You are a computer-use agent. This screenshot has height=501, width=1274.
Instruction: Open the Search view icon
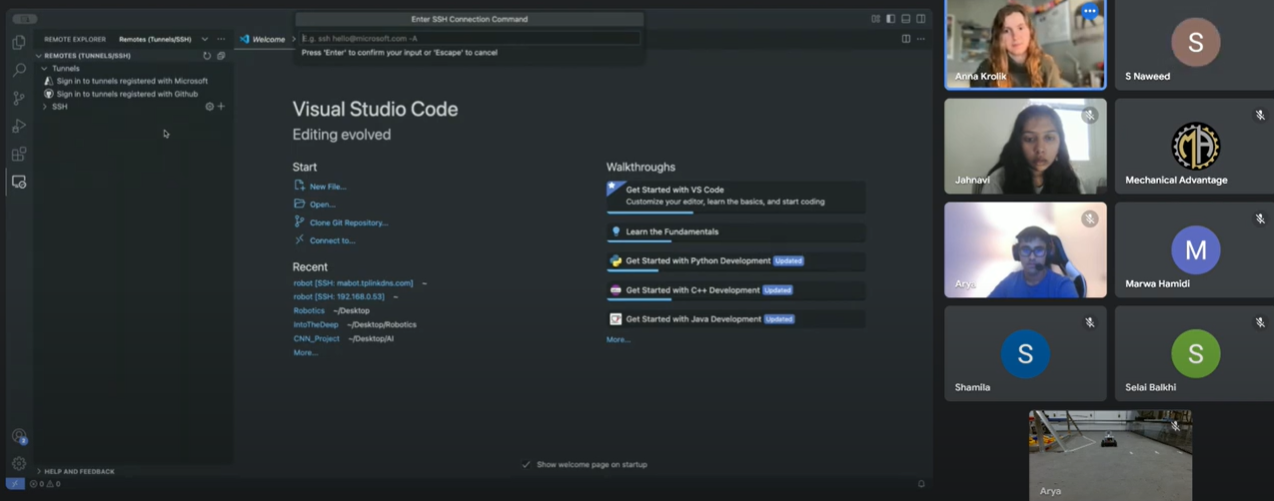coord(19,70)
